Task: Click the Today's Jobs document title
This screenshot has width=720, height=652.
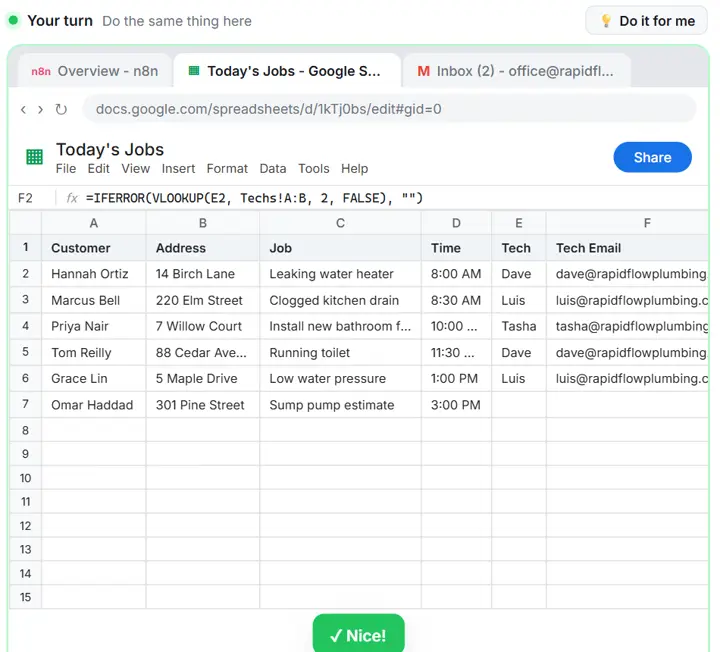Action: pos(110,150)
